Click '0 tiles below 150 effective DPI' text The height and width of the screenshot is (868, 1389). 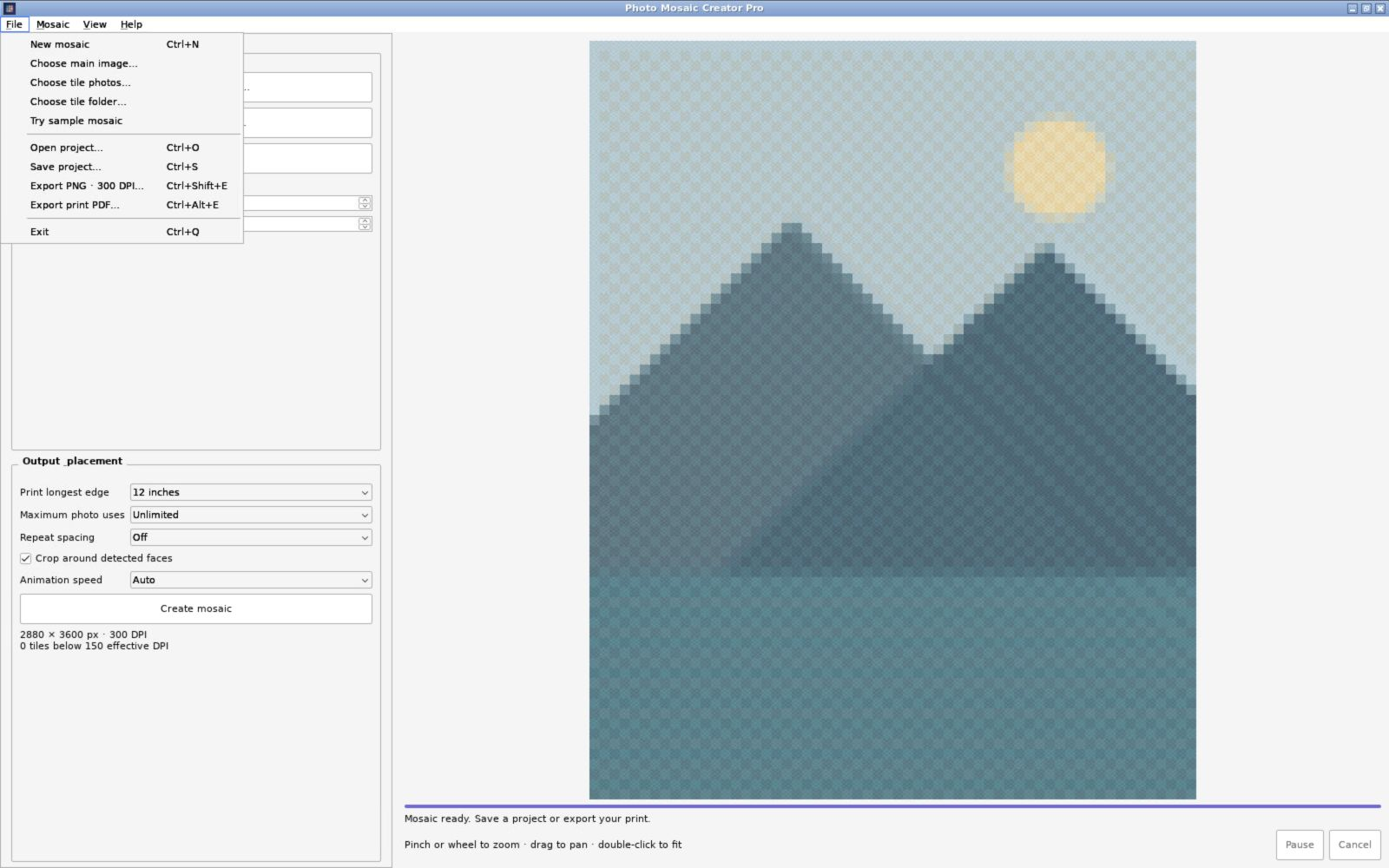(x=94, y=646)
